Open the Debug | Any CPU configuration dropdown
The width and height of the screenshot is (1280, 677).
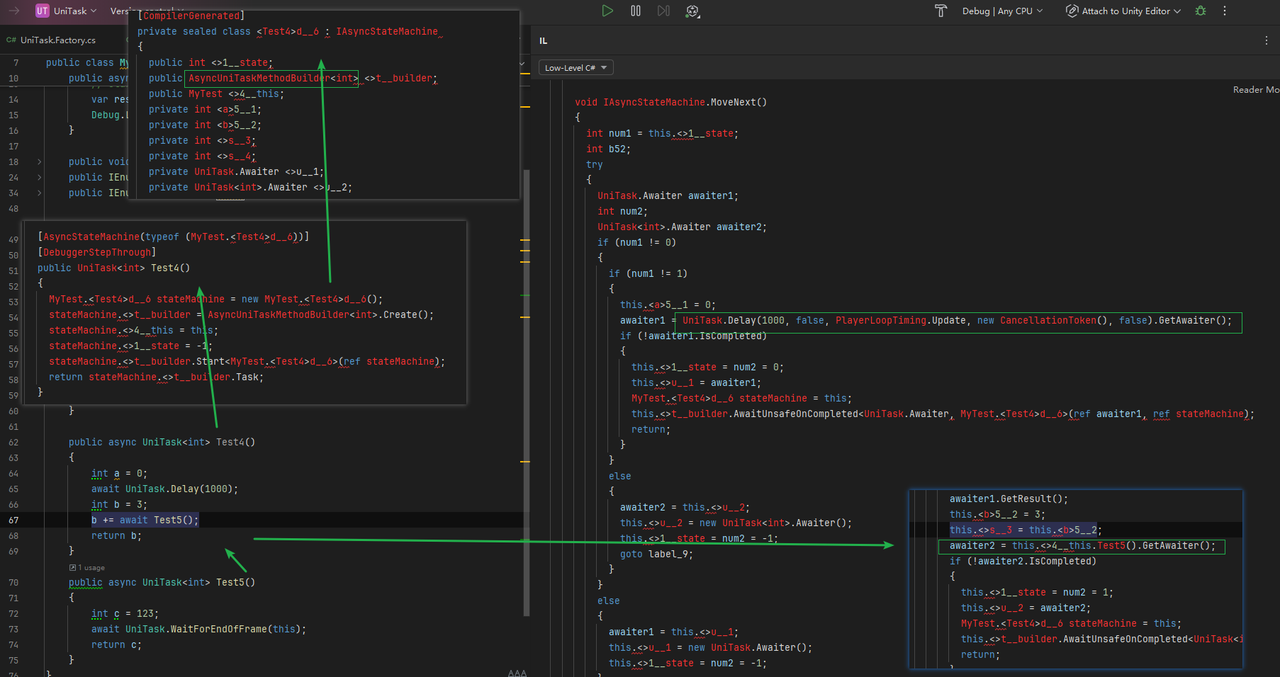[1002, 11]
